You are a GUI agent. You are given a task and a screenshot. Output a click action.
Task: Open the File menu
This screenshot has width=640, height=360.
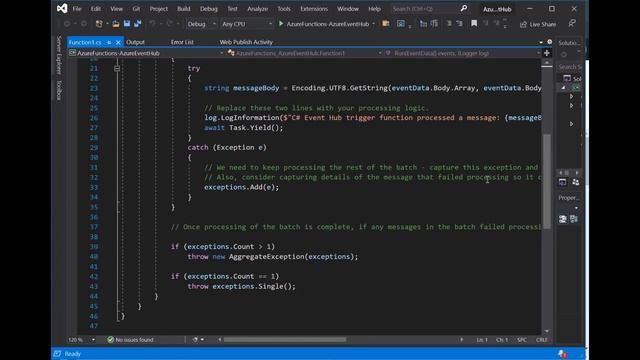click(x=77, y=9)
